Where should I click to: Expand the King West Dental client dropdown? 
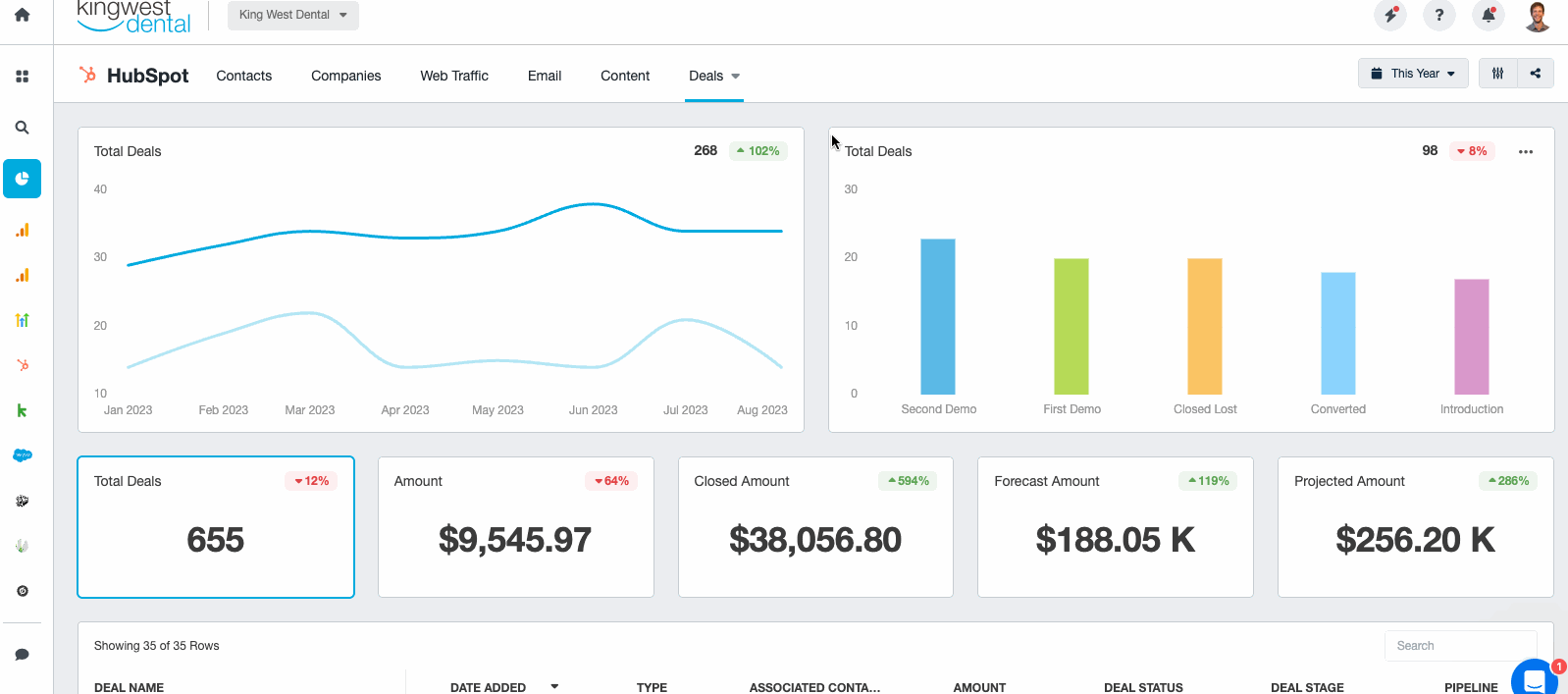[x=292, y=15]
